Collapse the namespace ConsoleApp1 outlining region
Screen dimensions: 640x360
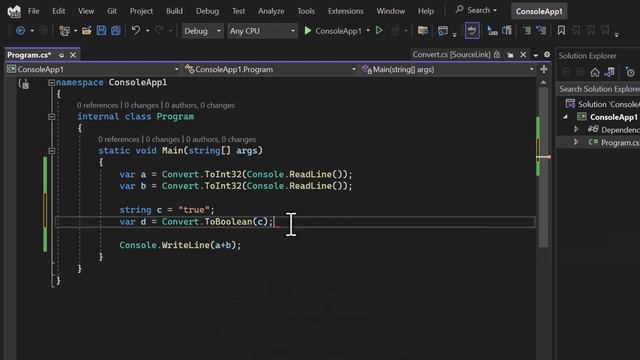tap(51, 83)
